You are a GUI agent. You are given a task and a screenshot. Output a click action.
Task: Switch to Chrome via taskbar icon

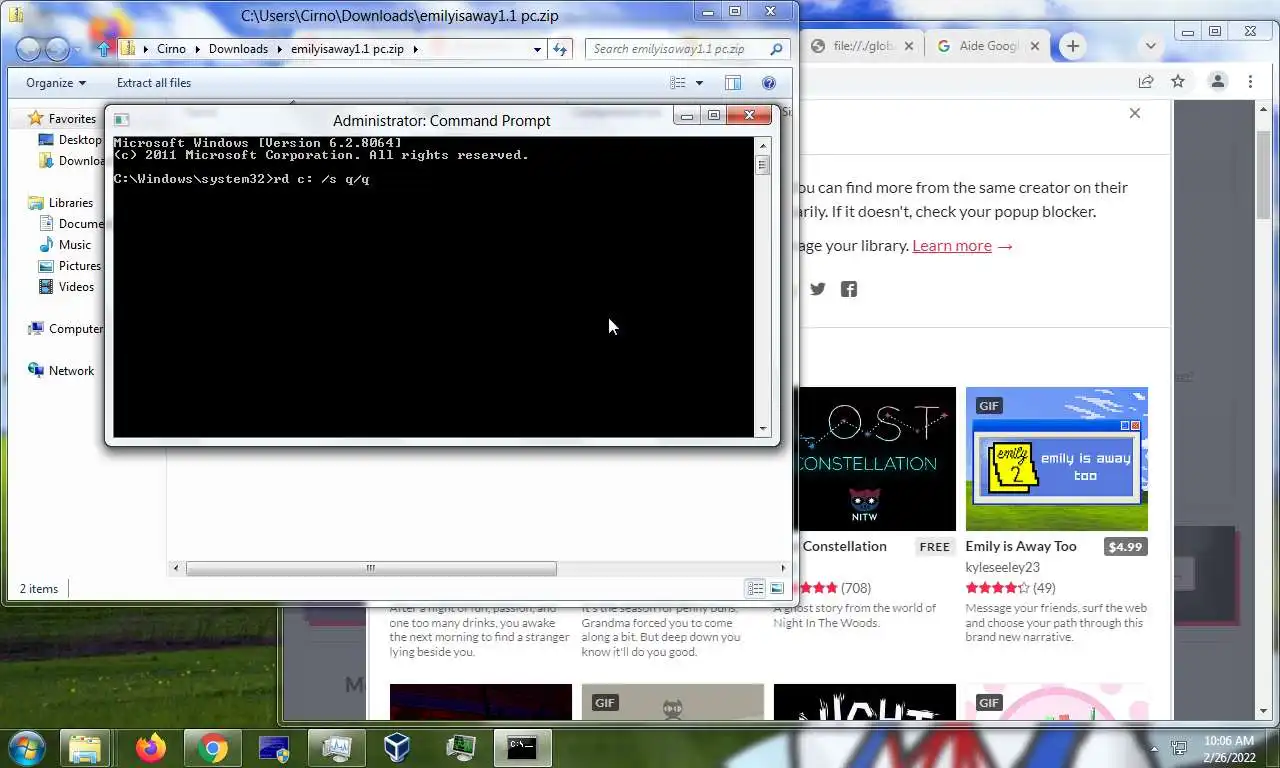pos(212,748)
